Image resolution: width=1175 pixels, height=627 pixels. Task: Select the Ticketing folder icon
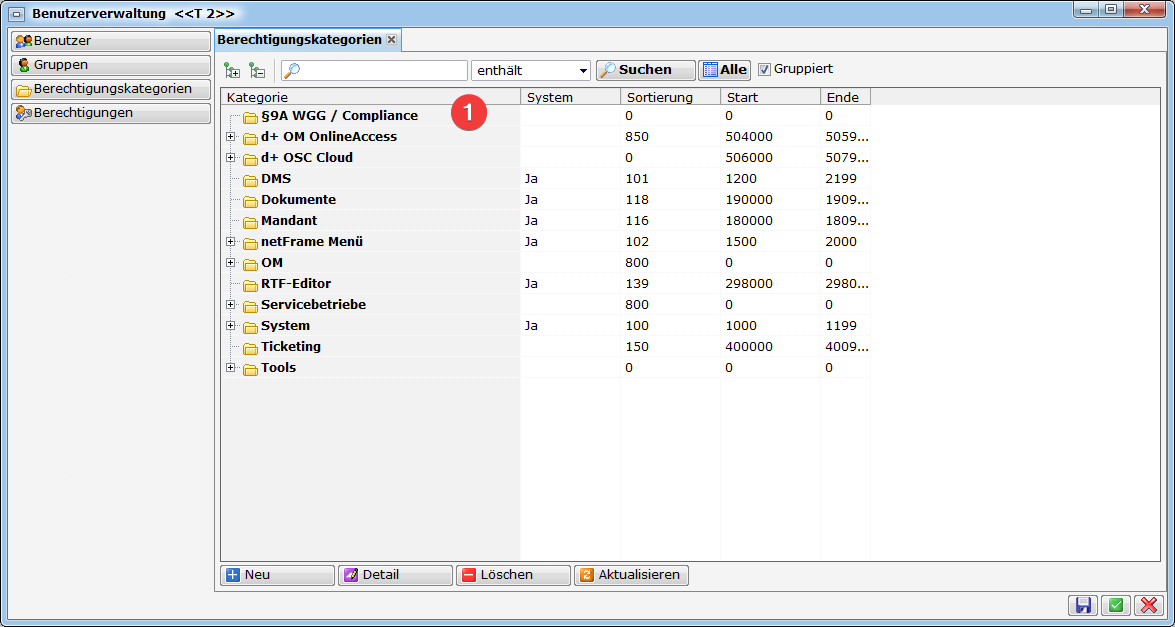point(250,348)
